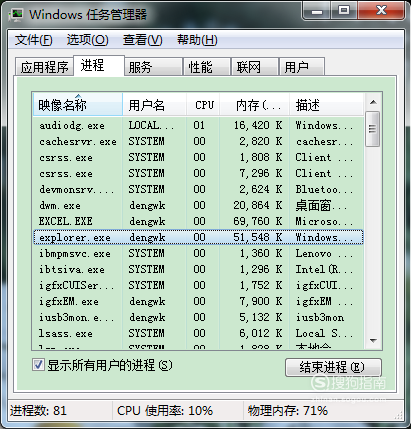Sort by the 描述 column header
The height and width of the screenshot is (429, 411).
point(326,105)
